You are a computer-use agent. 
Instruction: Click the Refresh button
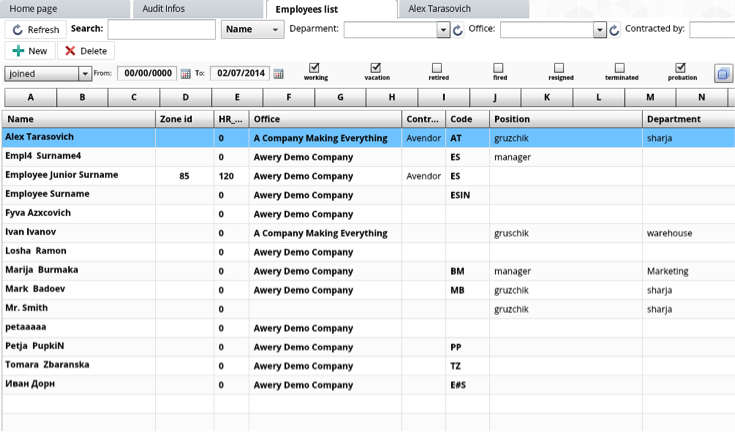(35, 30)
